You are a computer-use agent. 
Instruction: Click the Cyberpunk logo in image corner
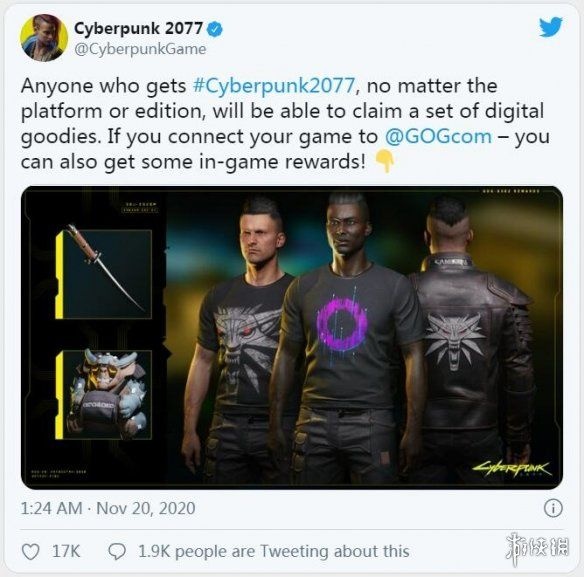click(512, 469)
